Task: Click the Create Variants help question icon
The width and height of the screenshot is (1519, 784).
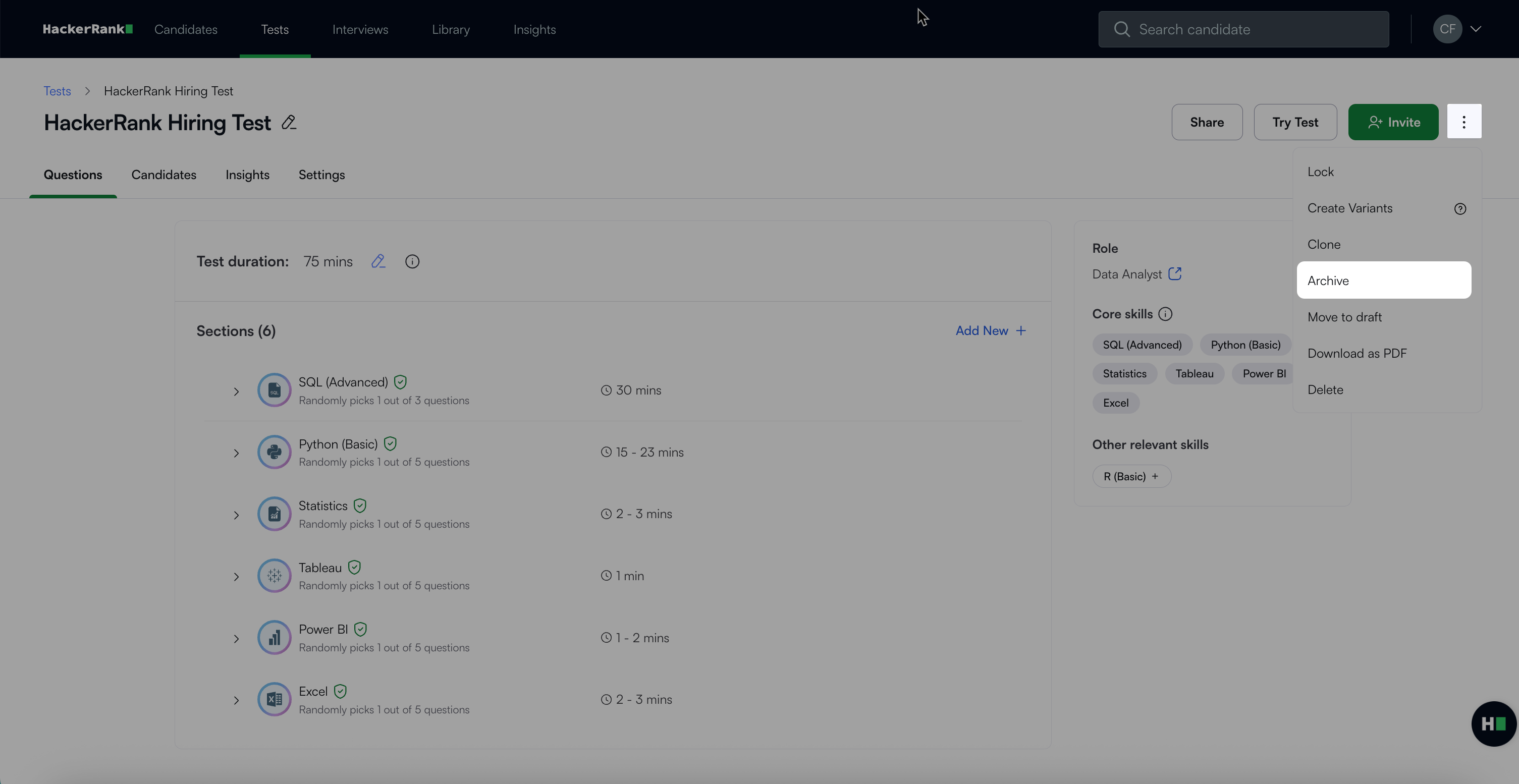Action: click(x=1460, y=209)
